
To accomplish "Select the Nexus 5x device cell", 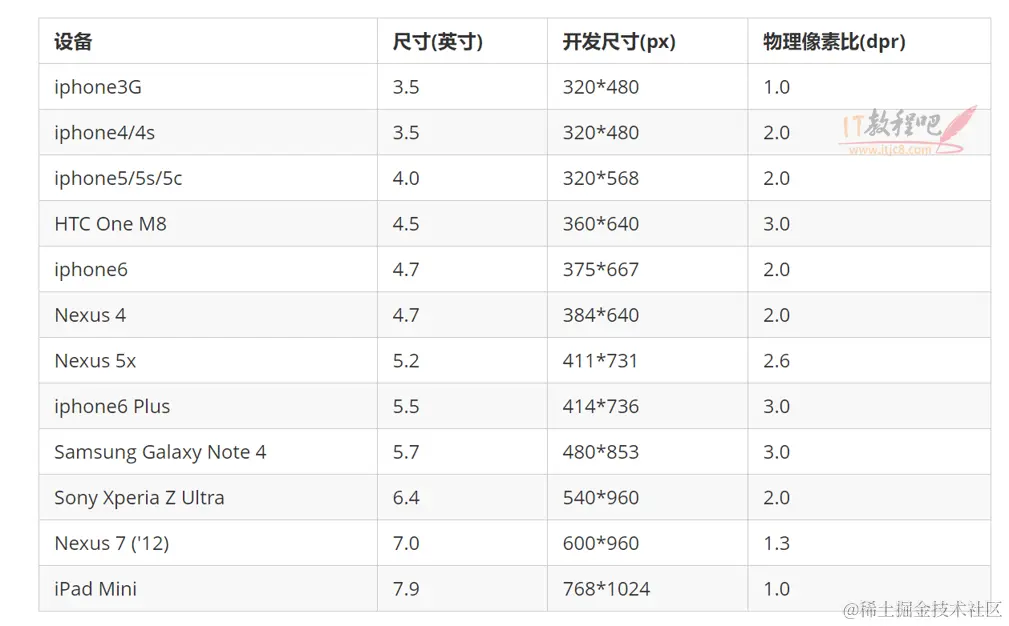I will coord(95,361).
